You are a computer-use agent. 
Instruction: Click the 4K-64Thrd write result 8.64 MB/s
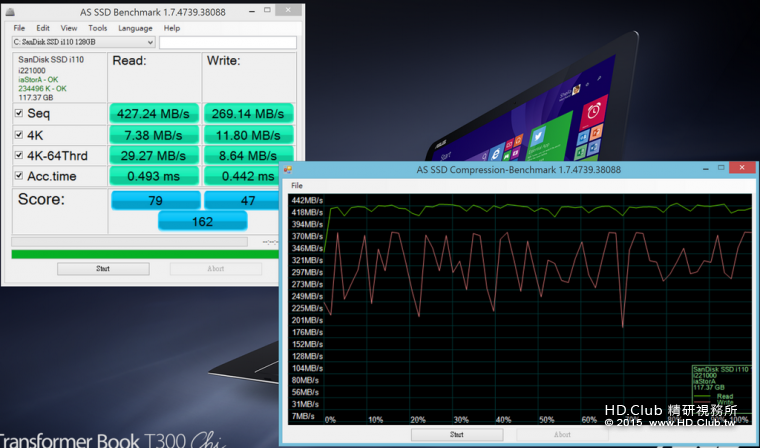click(248, 156)
